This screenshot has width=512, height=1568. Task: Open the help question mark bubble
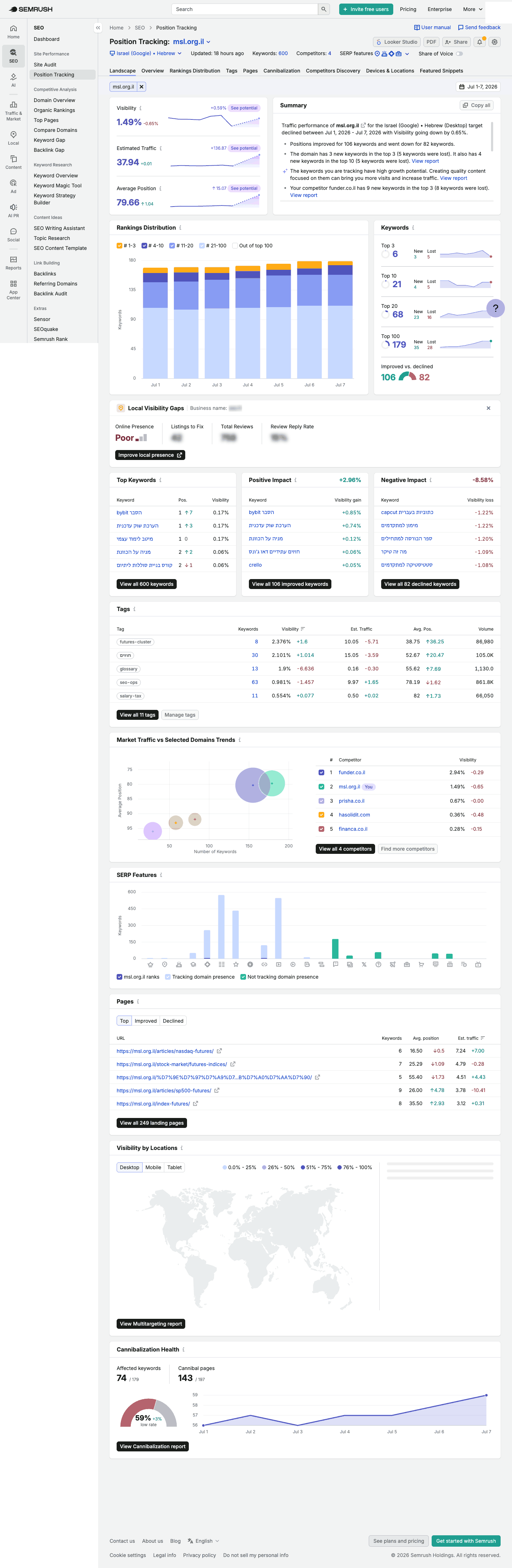(x=496, y=308)
